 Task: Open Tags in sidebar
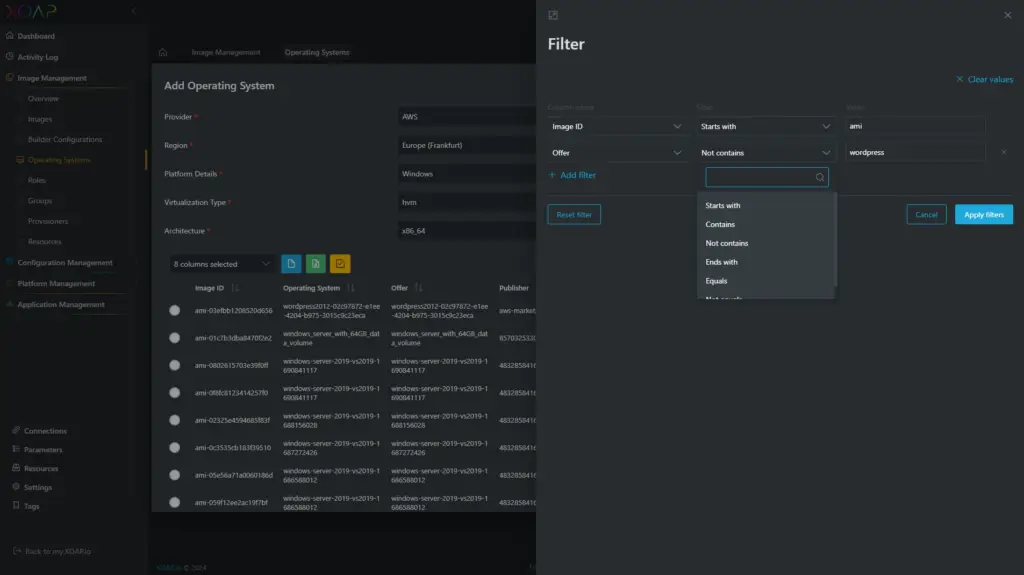(31, 506)
